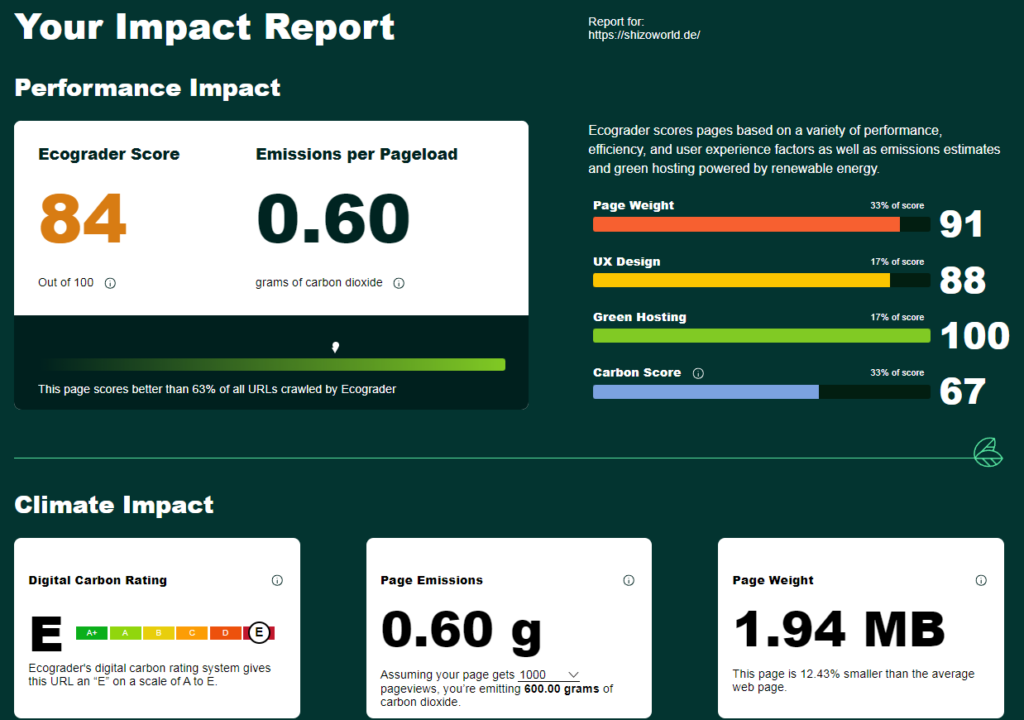Click the green leaf logo icon
Image resolution: width=1024 pixels, height=720 pixels.
pyautogui.click(x=988, y=452)
